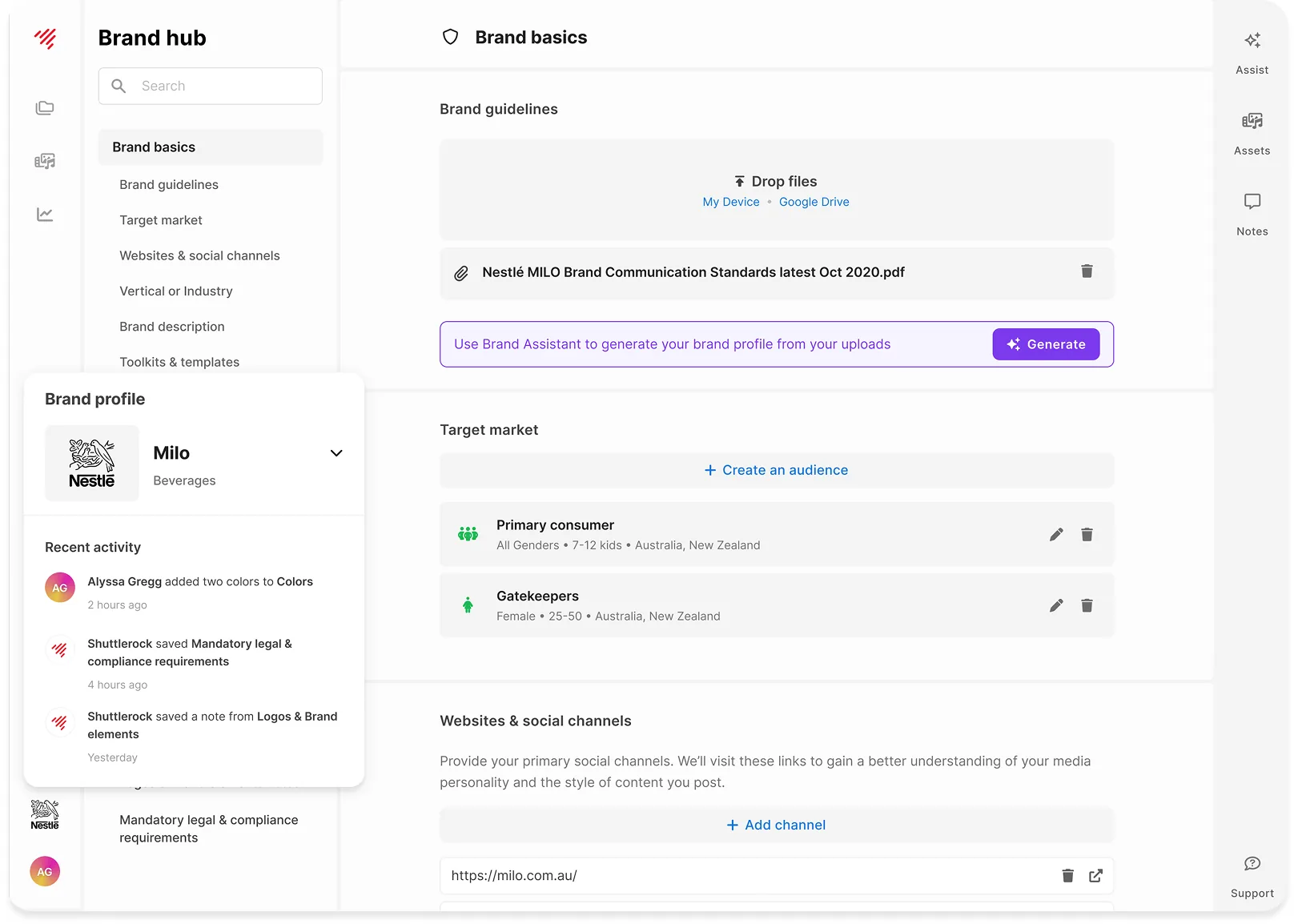The height and width of the screenshot is (924, 1294).
Task: Edit the Gatekeepers audience
Action: [x=1056, y=605]
